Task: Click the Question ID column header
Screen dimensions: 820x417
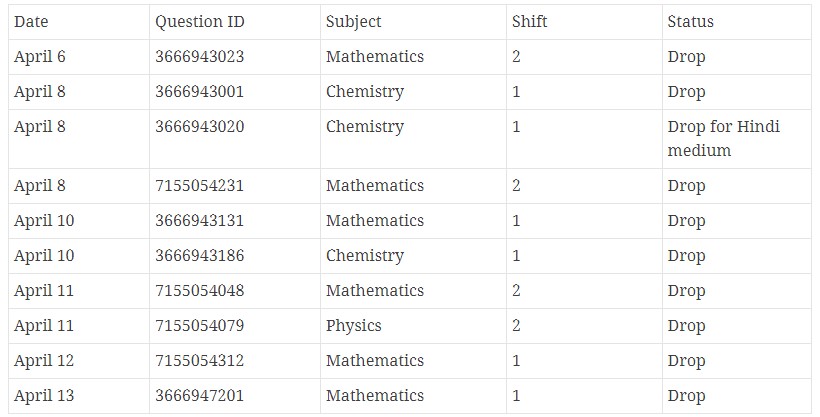Action: 199,22
